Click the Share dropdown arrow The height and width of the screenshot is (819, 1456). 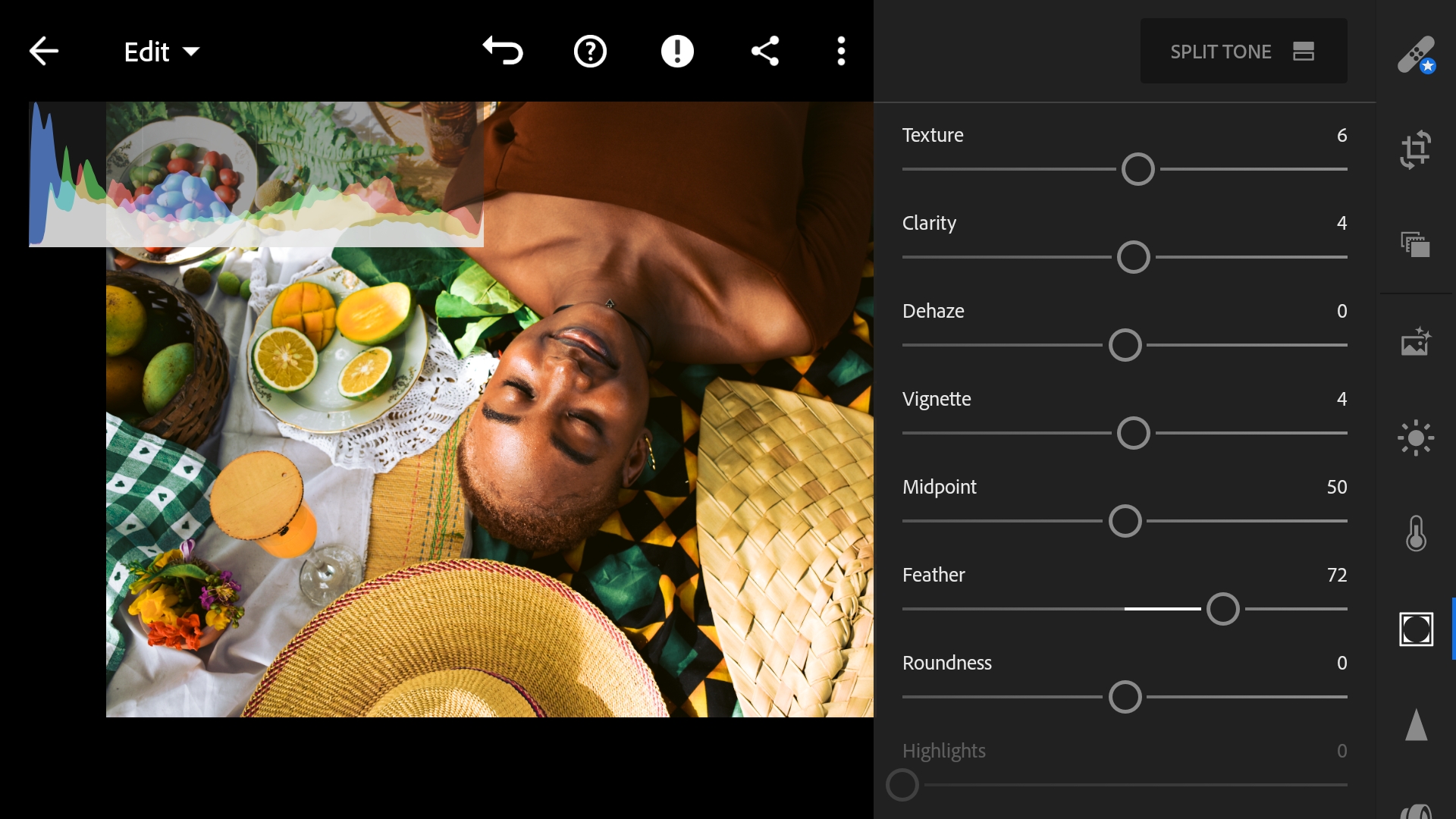click(765, 51)
